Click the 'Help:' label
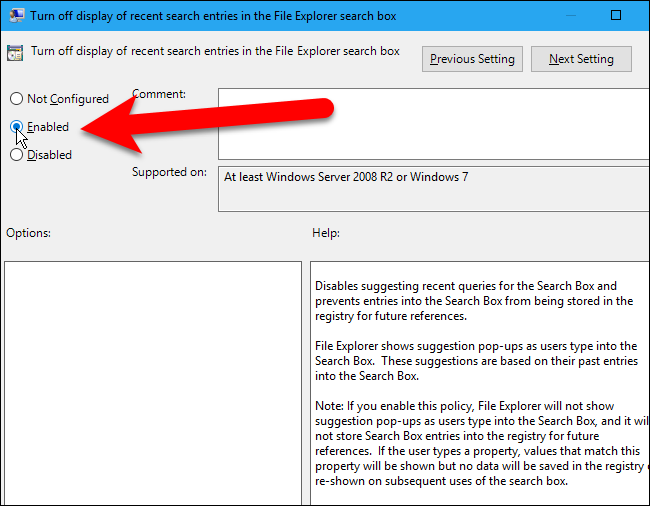 point(326,233)
